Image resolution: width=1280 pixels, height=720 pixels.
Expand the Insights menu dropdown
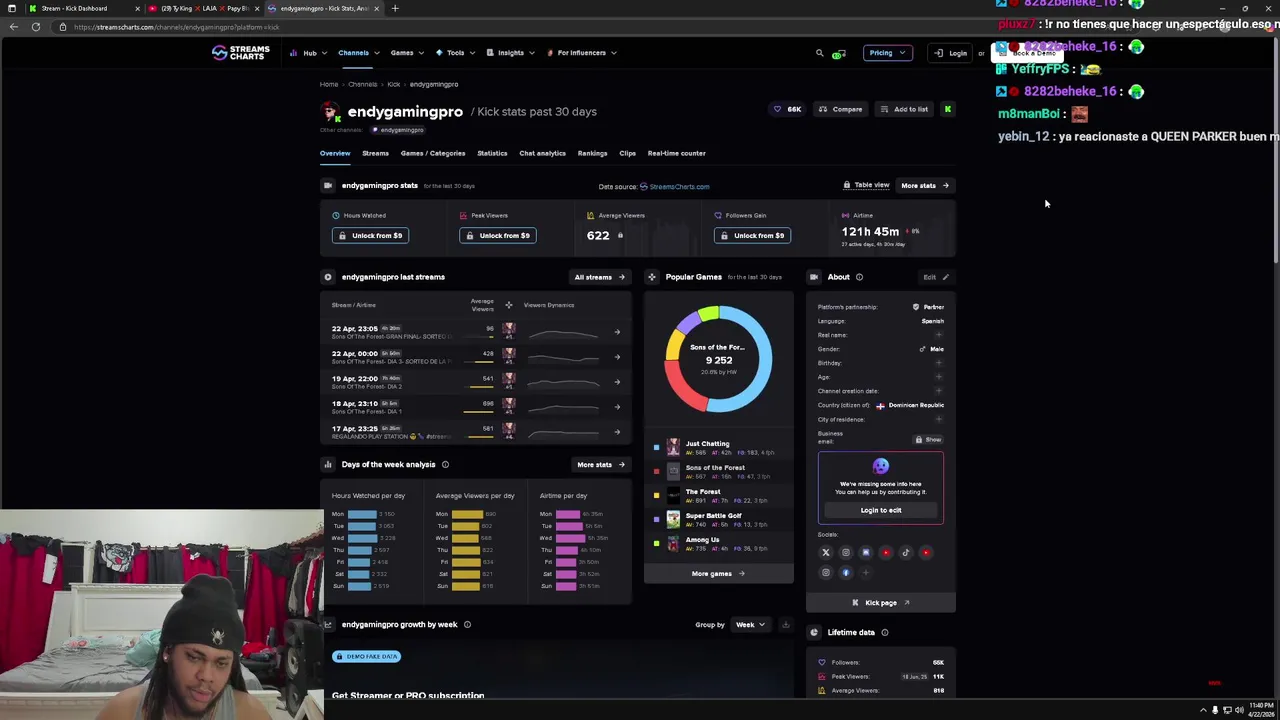click(x=510, y=53)
